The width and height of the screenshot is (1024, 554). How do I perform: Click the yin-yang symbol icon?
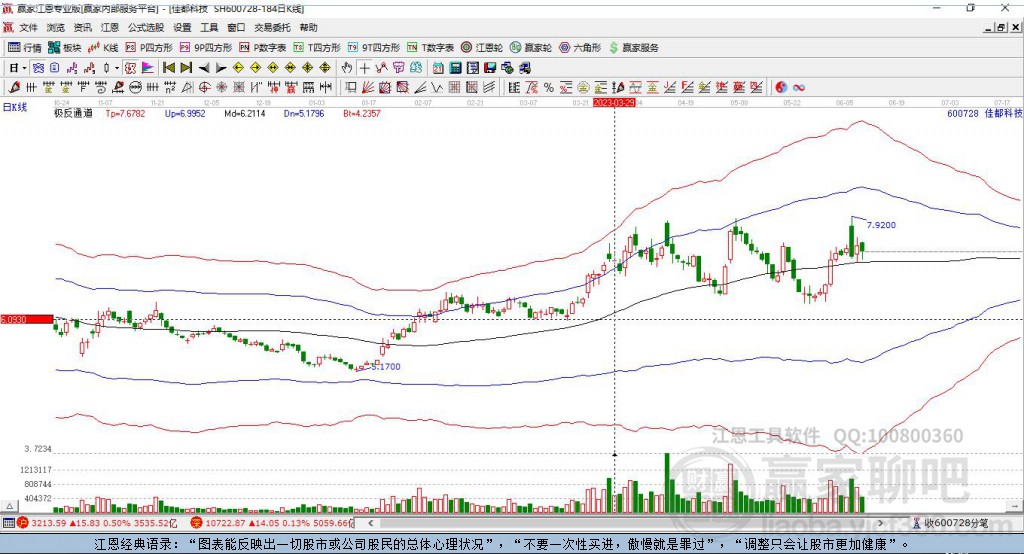781,88
